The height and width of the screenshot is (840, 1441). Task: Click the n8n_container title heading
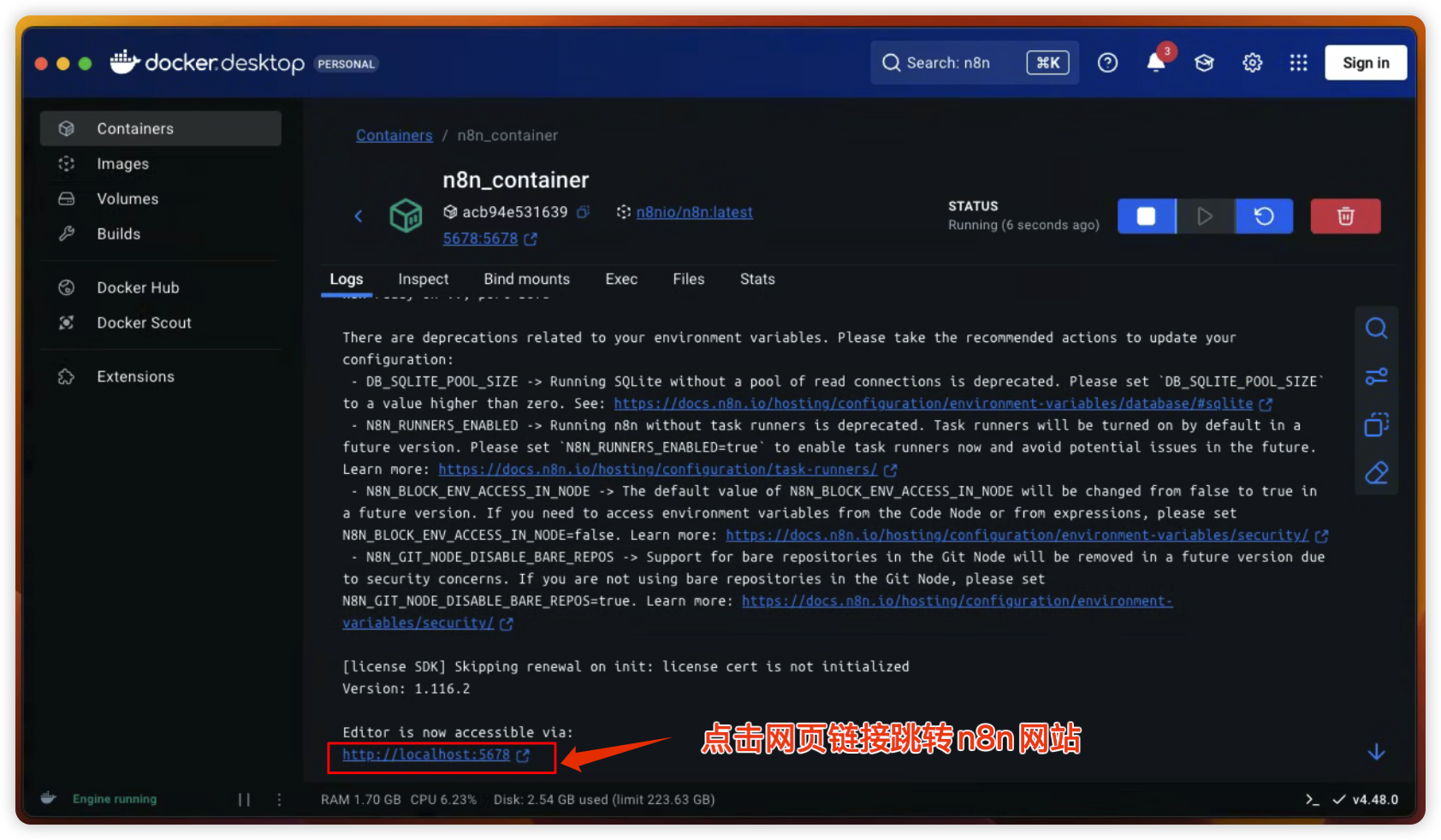(516, 180)
